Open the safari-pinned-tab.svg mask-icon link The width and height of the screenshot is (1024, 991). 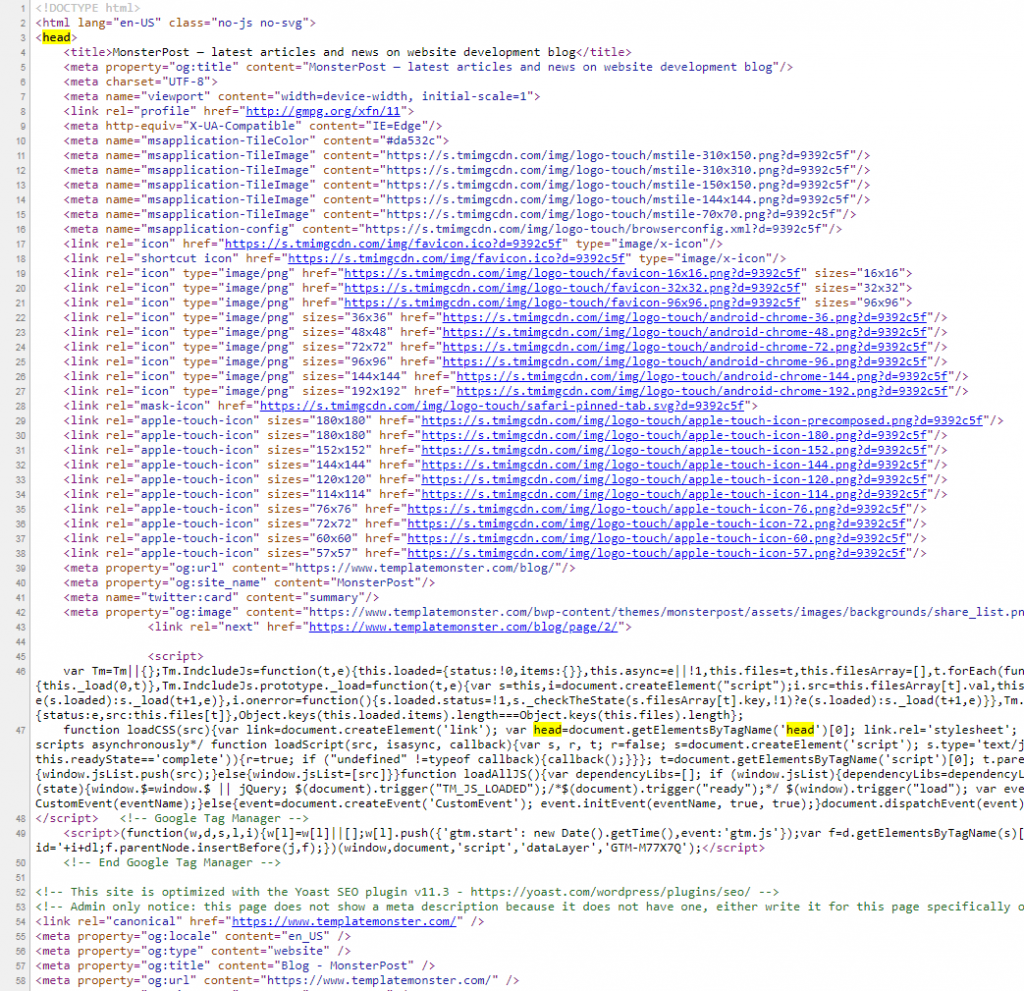501,405
